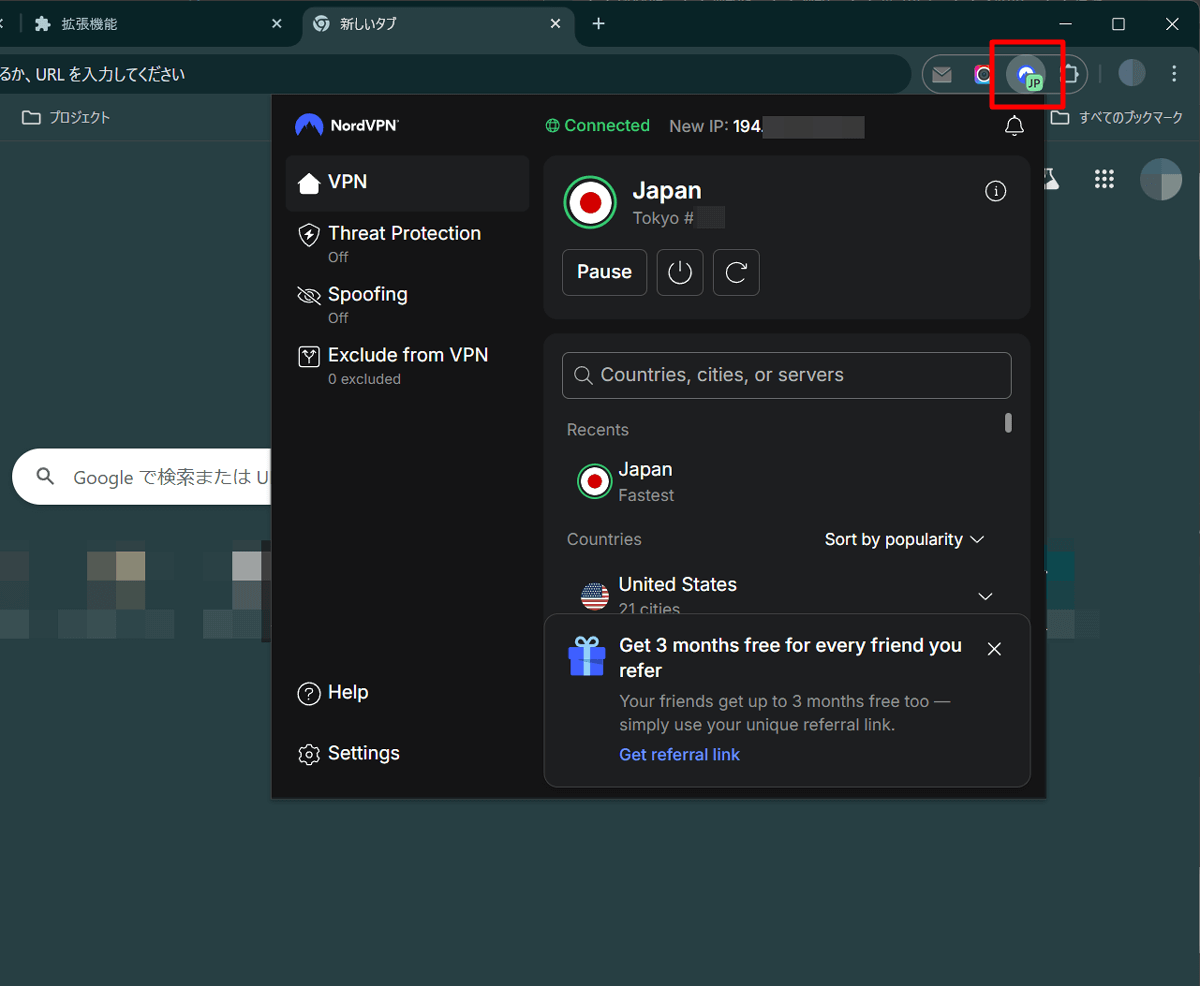Click the power icon to disconnect VPN
Viewport: 1200px width, 986px height.
pyautogui.click(x=680, y=272)
